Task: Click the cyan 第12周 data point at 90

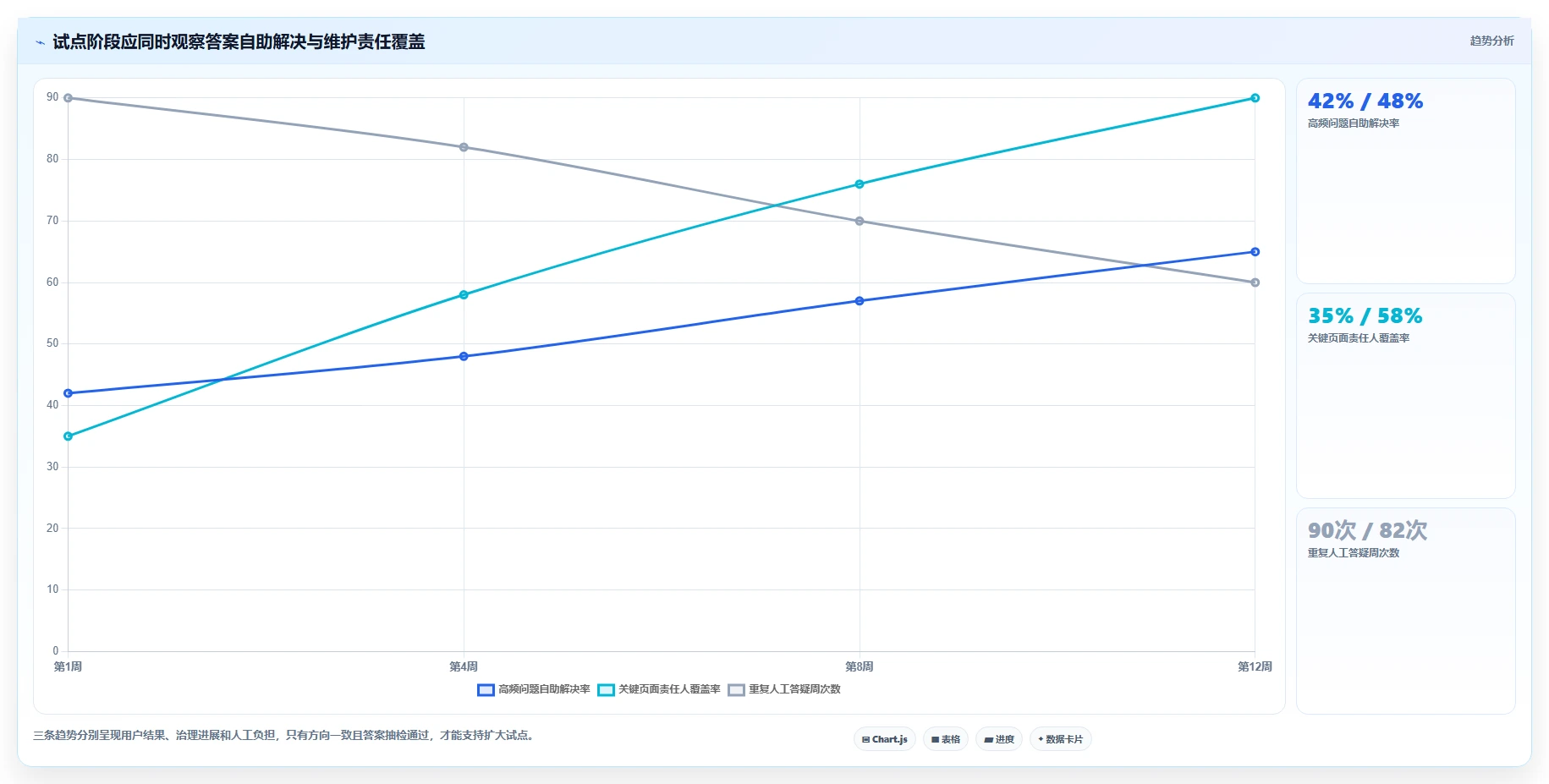Action: coord(1255,98)
